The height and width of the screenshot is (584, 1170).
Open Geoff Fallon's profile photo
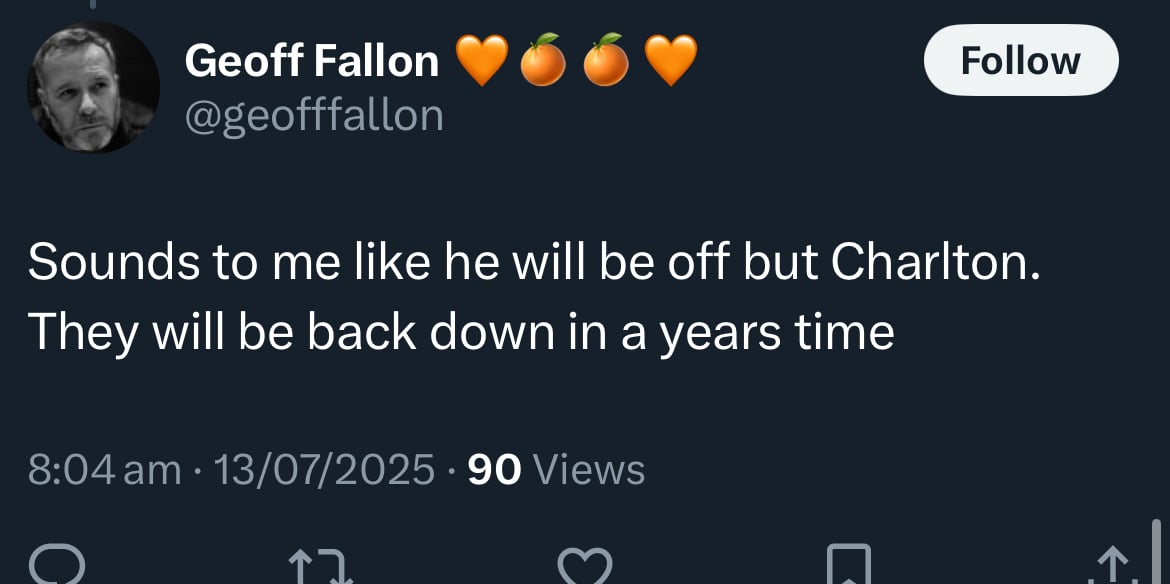coord(93,87)
